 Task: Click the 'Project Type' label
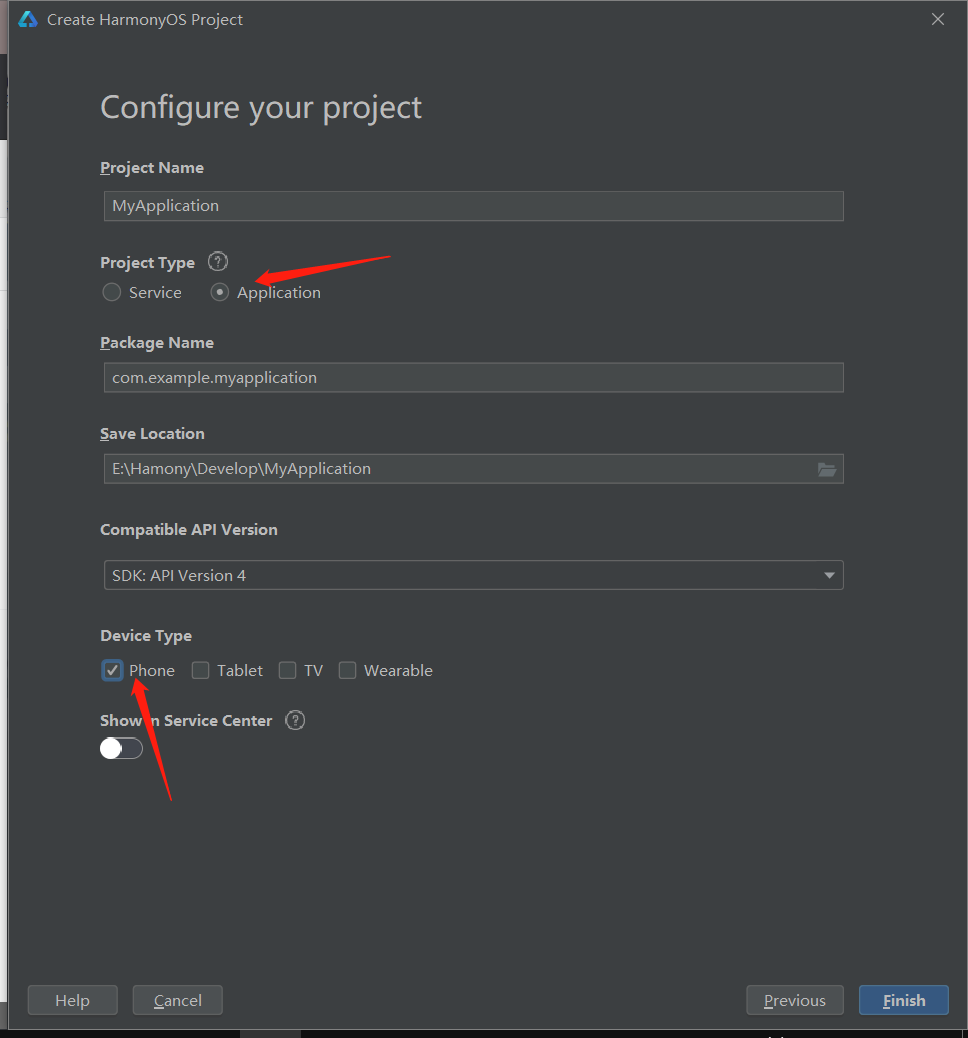(147, 263)
